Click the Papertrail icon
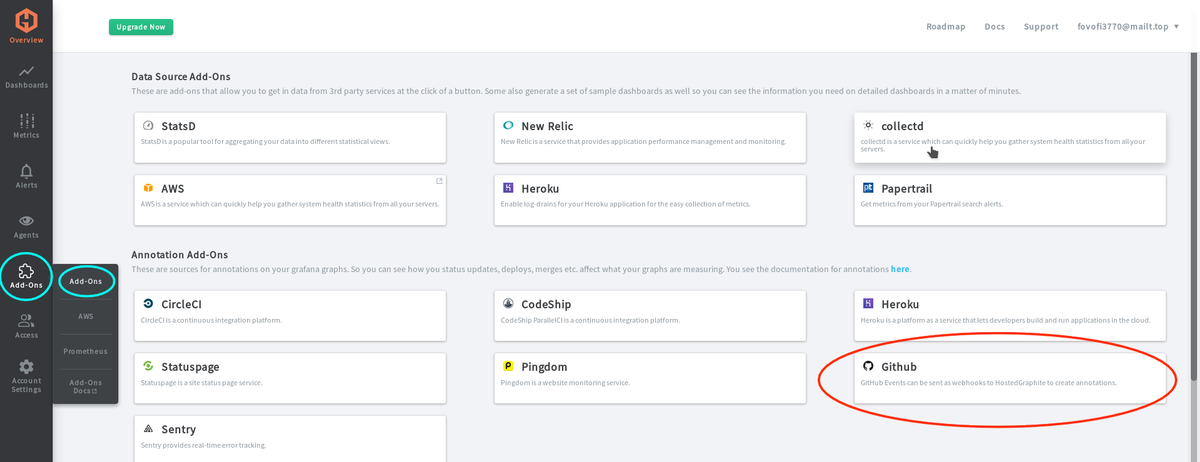Screen dimensions: 1200x462 [x=868, y=188]
